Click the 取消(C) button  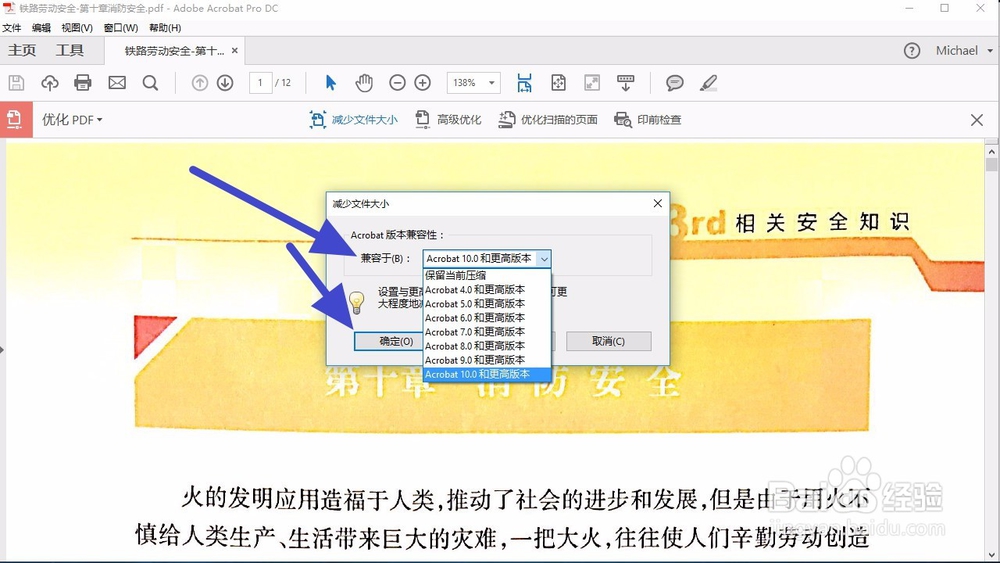(608, 341)
